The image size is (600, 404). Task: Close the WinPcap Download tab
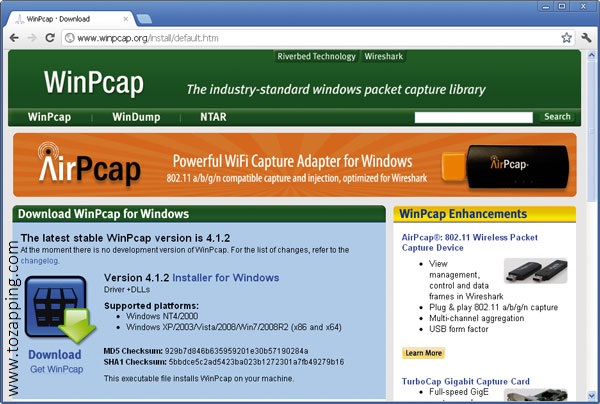pos(126,19)
